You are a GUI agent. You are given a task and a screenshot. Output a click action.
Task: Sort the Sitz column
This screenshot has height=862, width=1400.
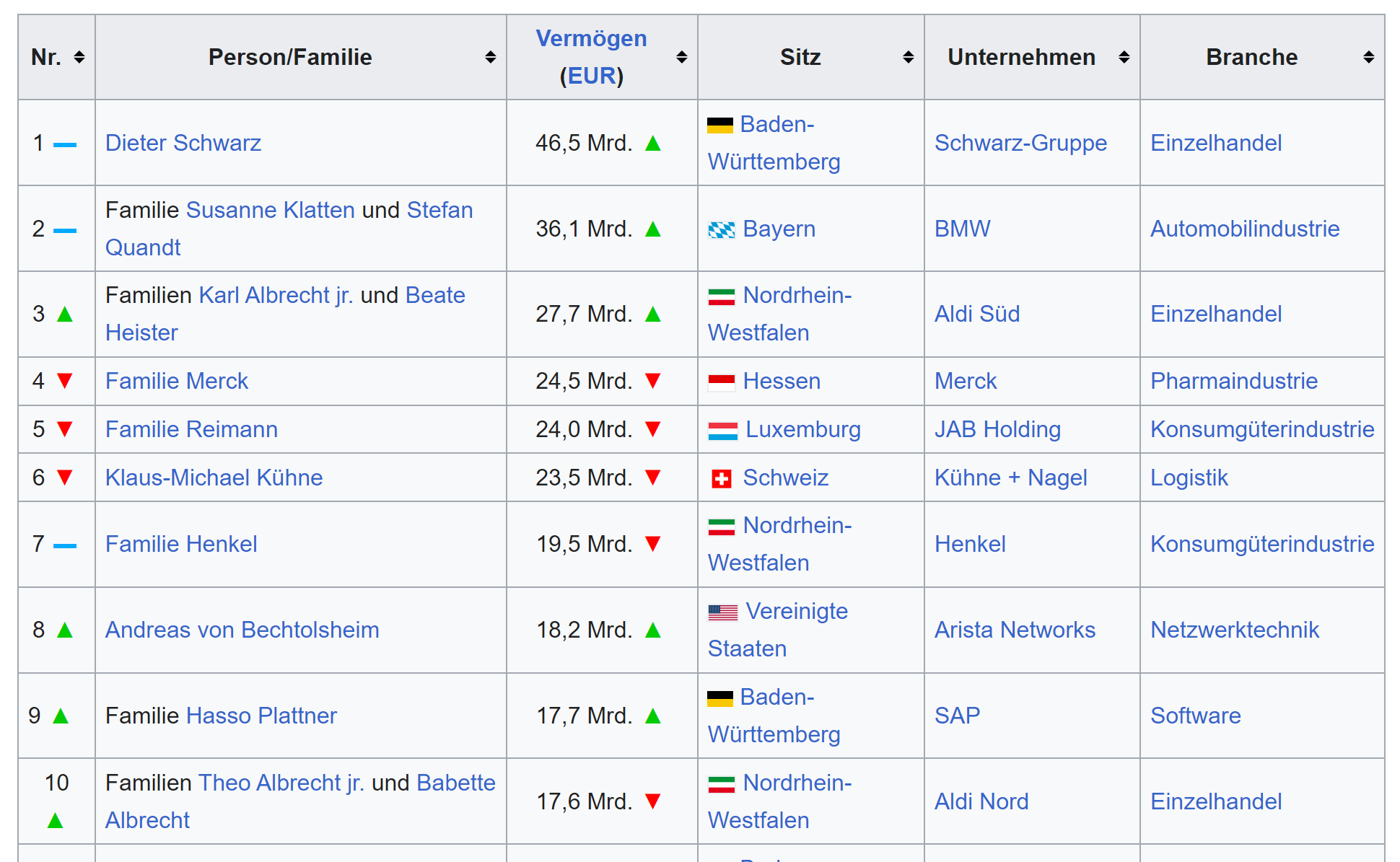909,57
